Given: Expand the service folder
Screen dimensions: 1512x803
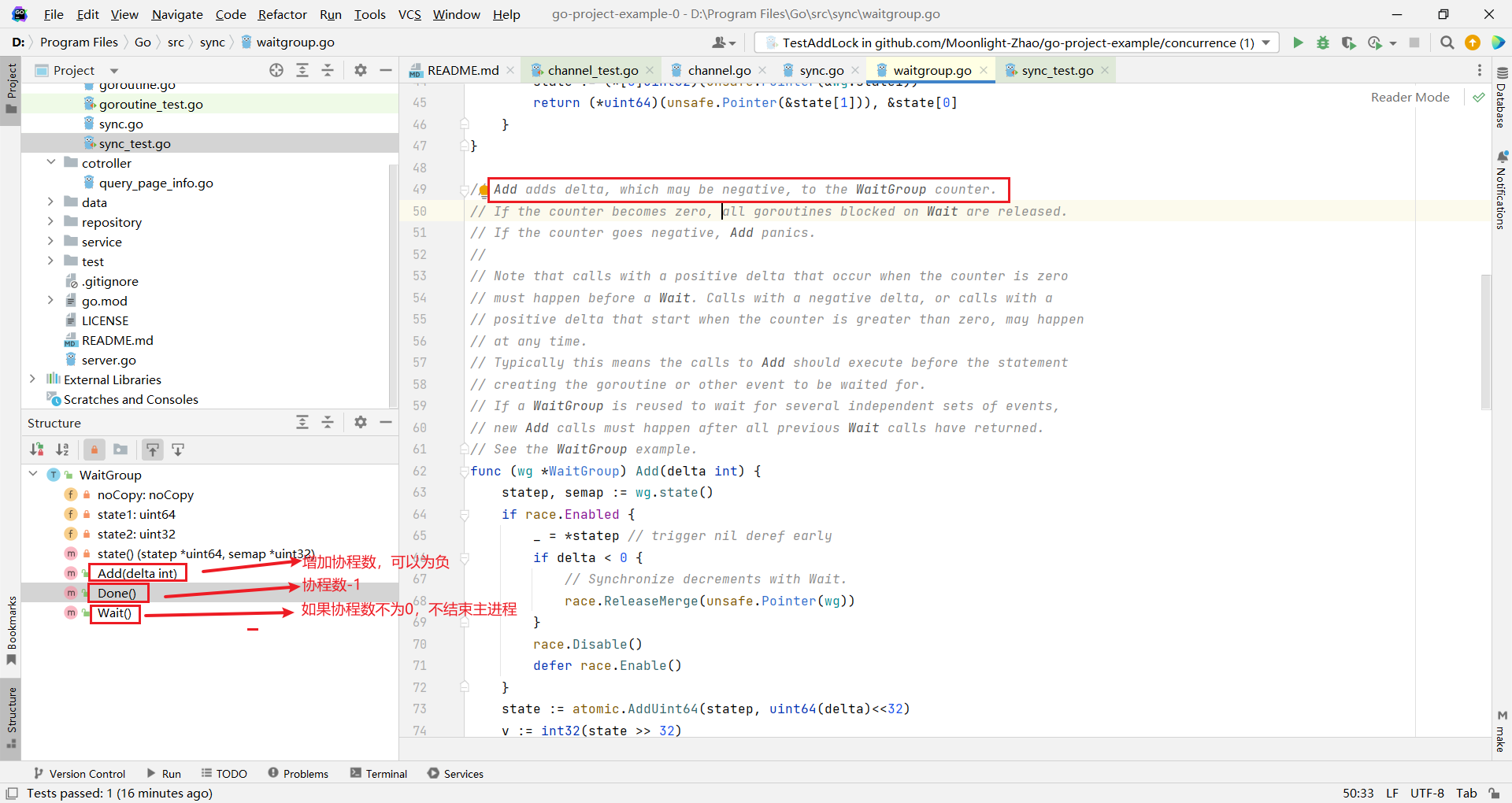Looking at the screenshot, I should tap(51, 241).
